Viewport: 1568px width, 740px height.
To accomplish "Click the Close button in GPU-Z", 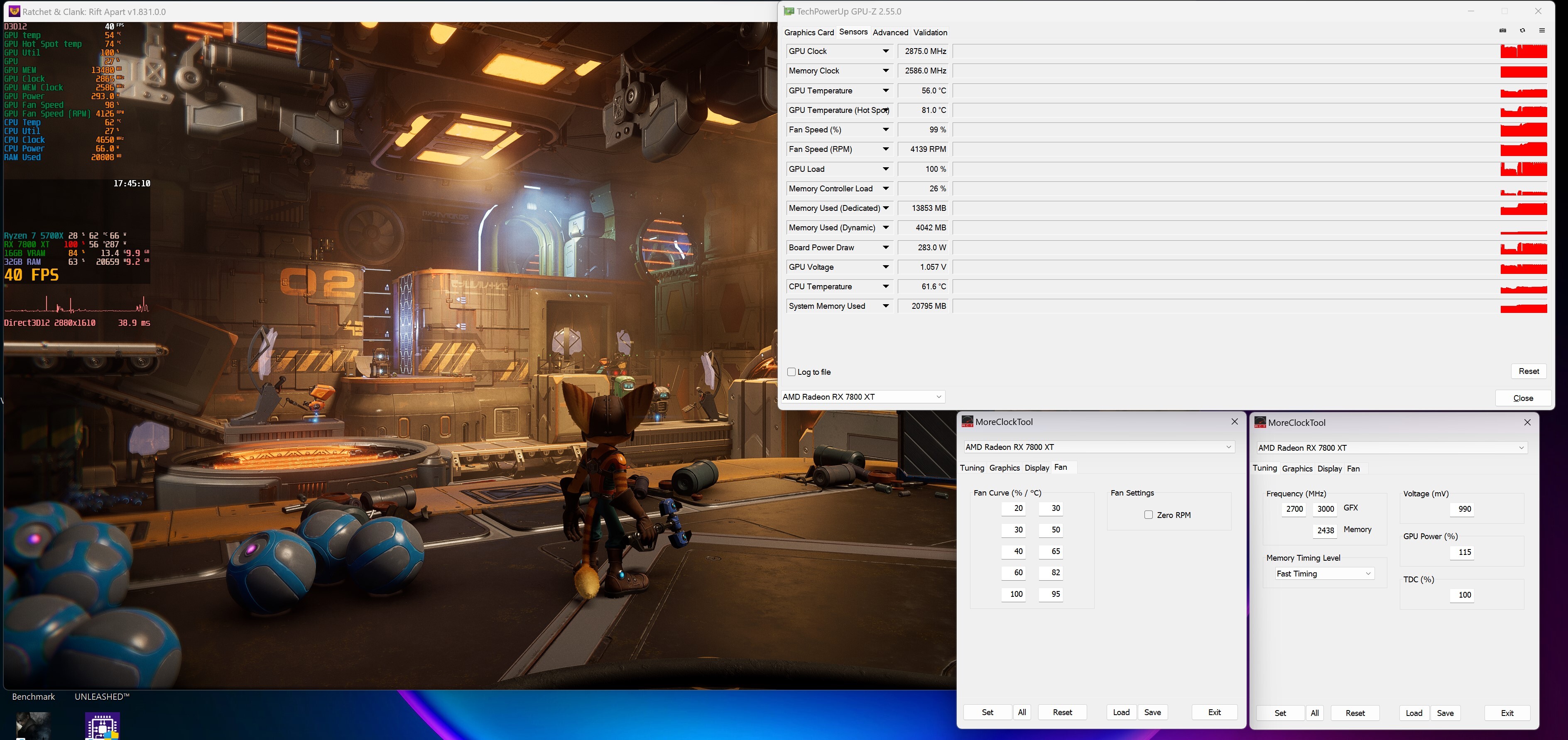I will click(1523, 398).
